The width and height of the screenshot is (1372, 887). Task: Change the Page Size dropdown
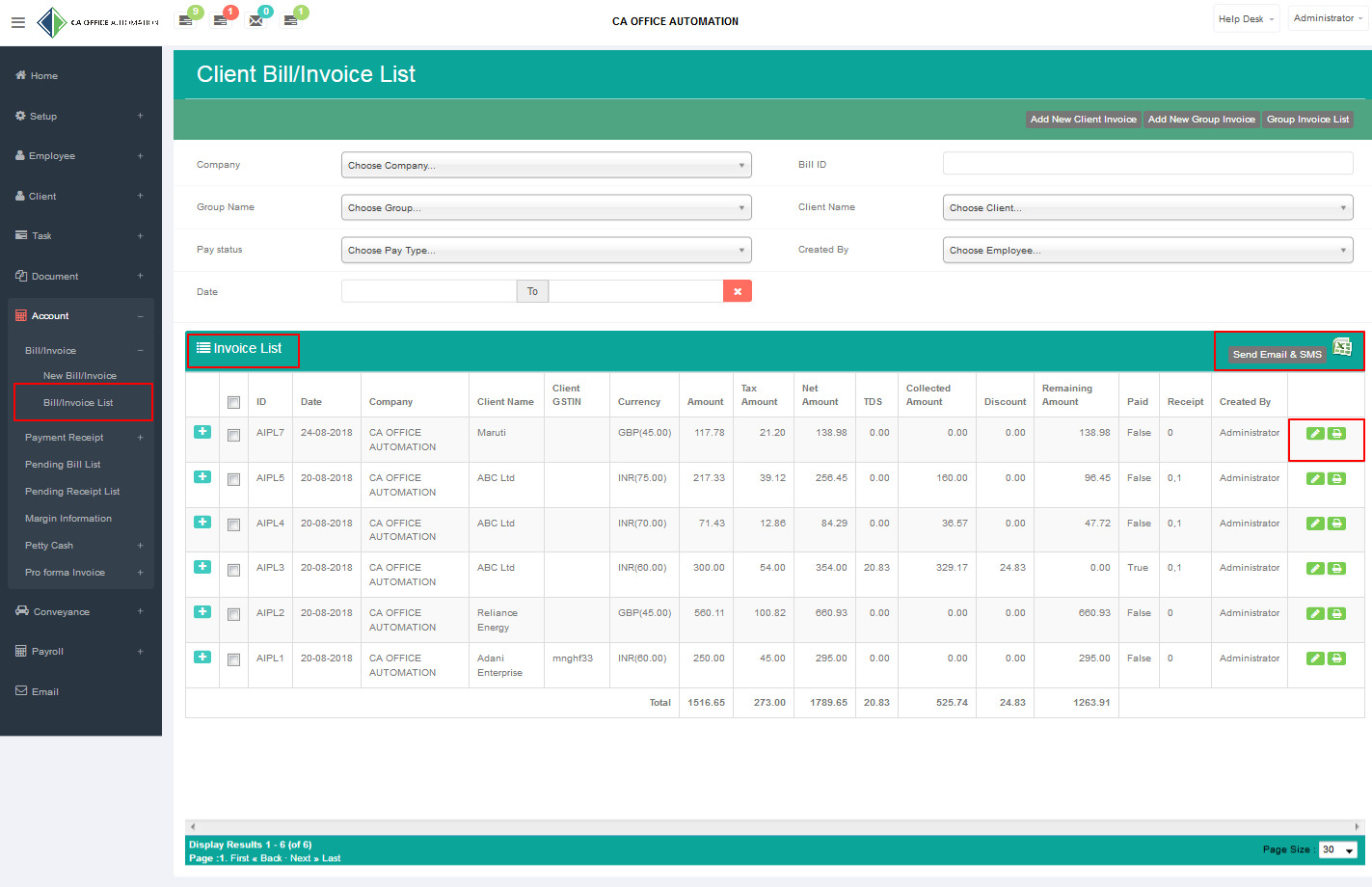point(1338,849)
